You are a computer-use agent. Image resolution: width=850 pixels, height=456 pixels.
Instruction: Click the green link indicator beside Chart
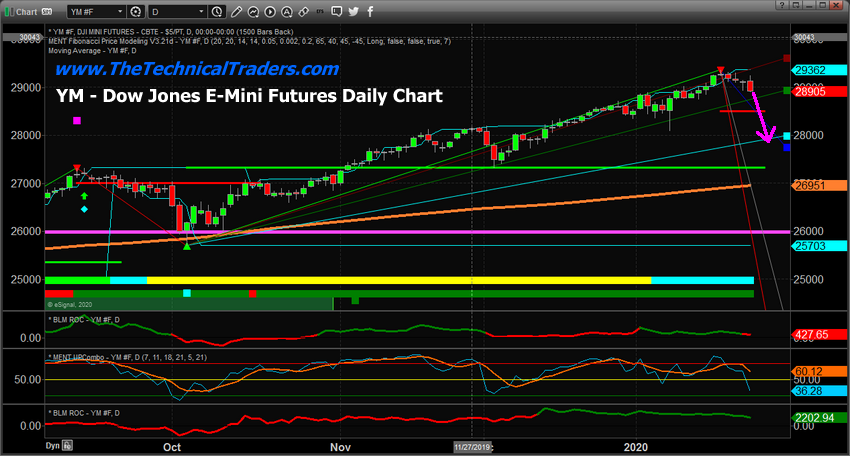point(9,11)
